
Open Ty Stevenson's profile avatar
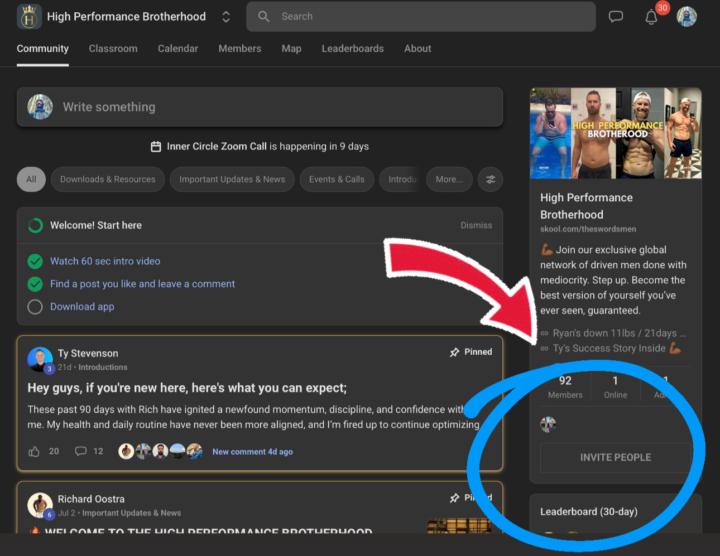point(40,359)
